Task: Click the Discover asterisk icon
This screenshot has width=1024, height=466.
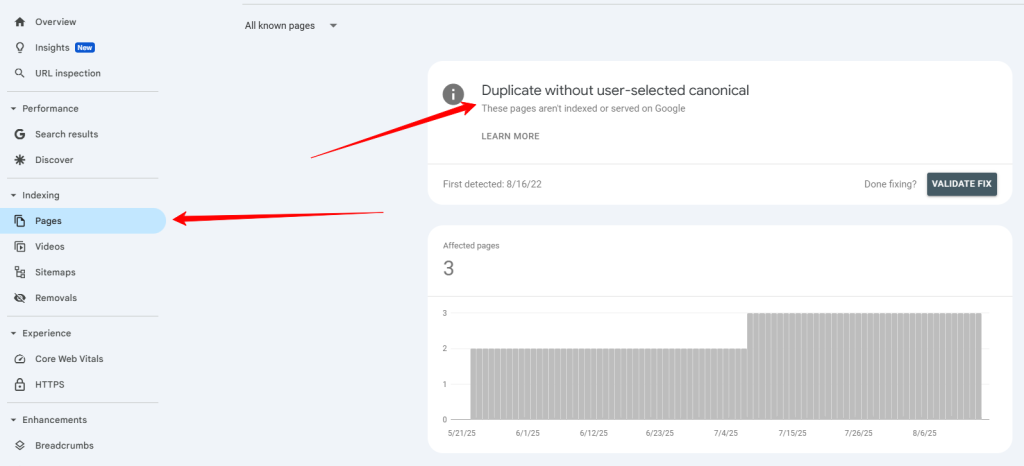Action: [20, 160]
